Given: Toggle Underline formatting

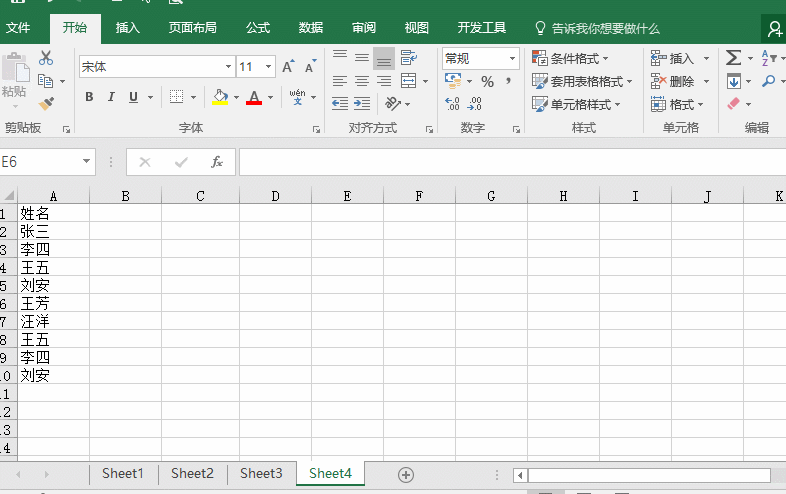Looking at the screenshot, I should 133,97.
